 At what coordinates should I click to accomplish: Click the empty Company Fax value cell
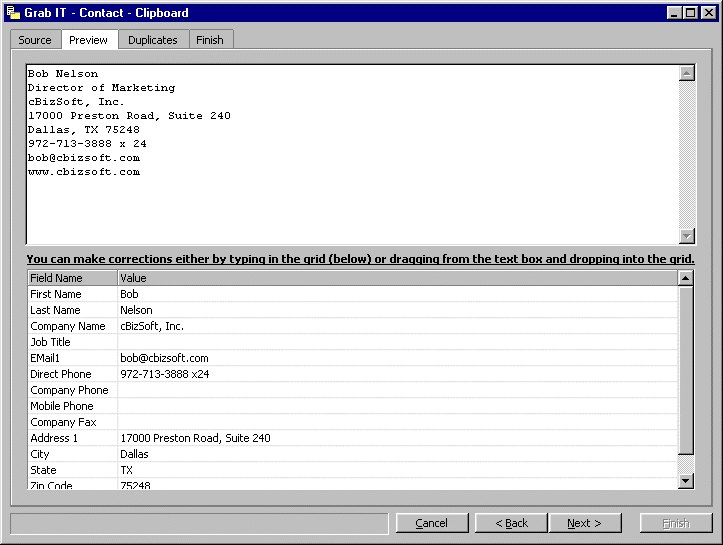pyautogui.click(x=397, y=422)
